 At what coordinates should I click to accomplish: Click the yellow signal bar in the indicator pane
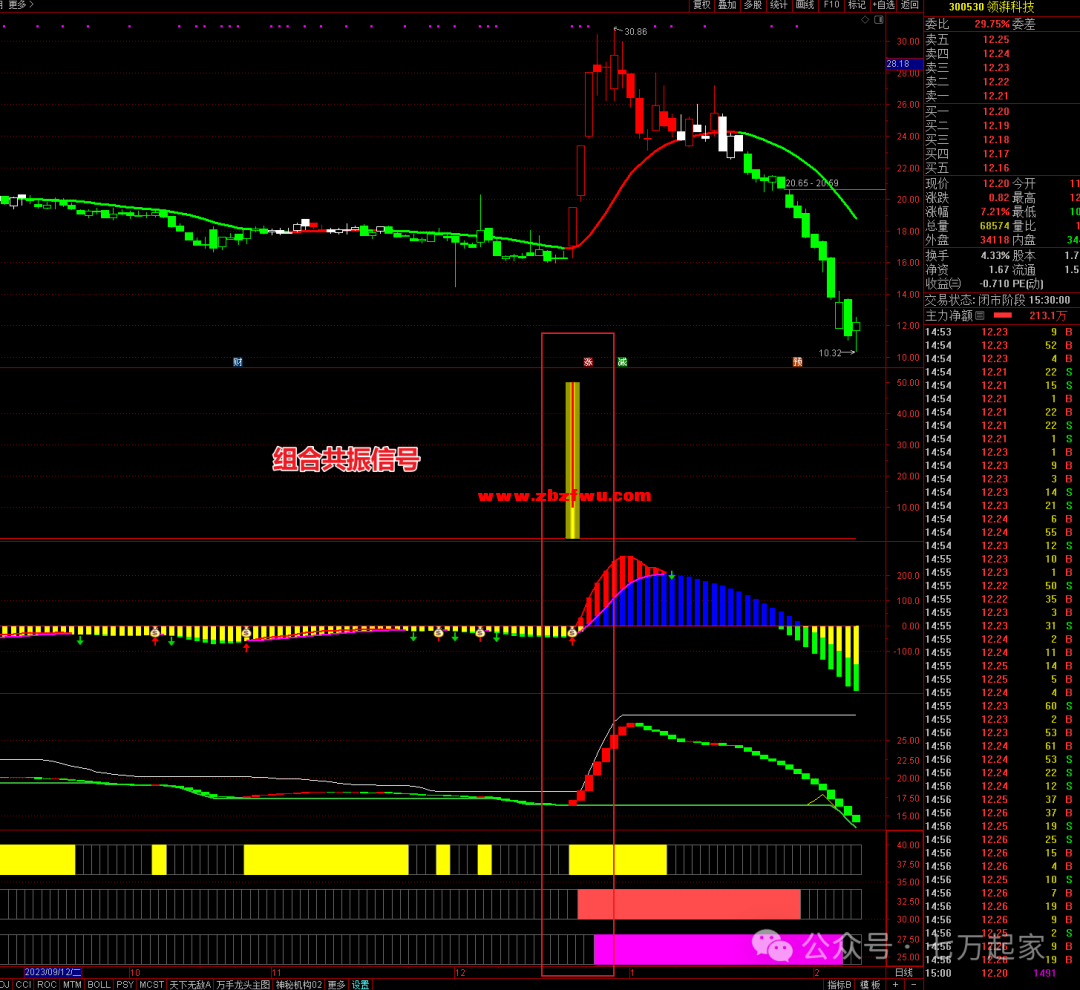click(x=572, y=460)
